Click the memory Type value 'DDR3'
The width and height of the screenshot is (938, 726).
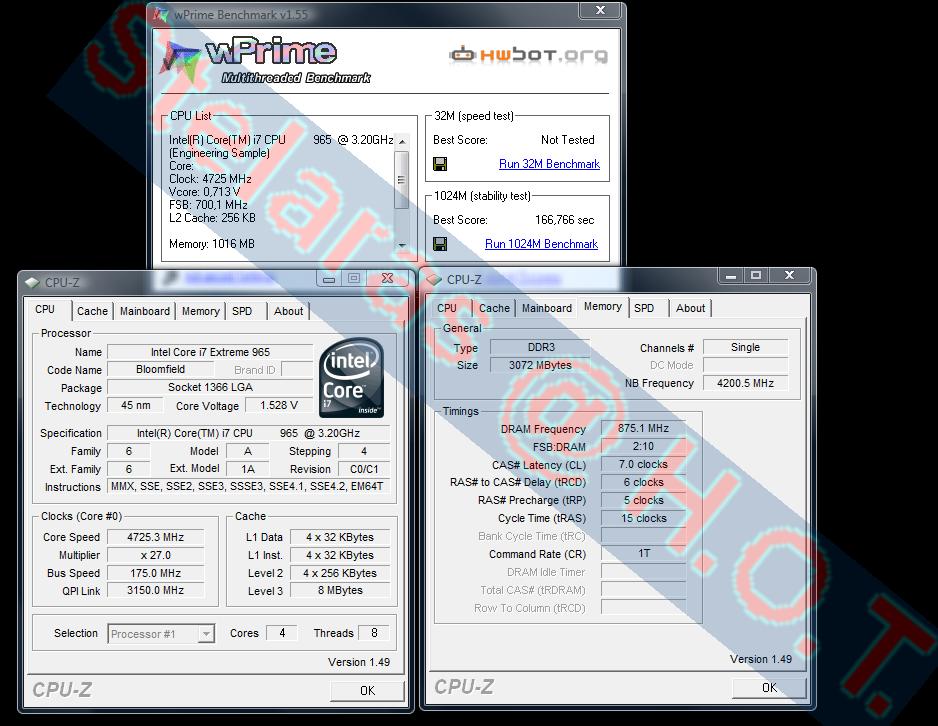coord(541,347)
